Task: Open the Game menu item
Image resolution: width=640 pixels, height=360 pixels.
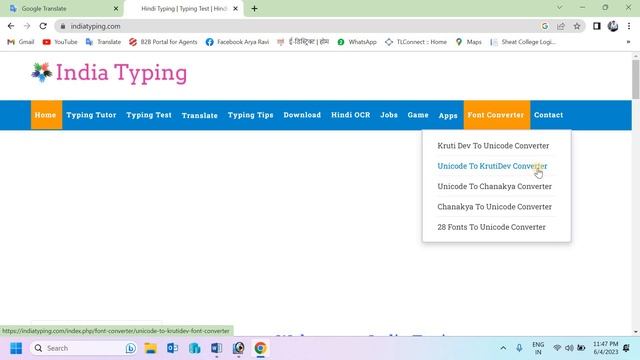Action: pos(418,115)
